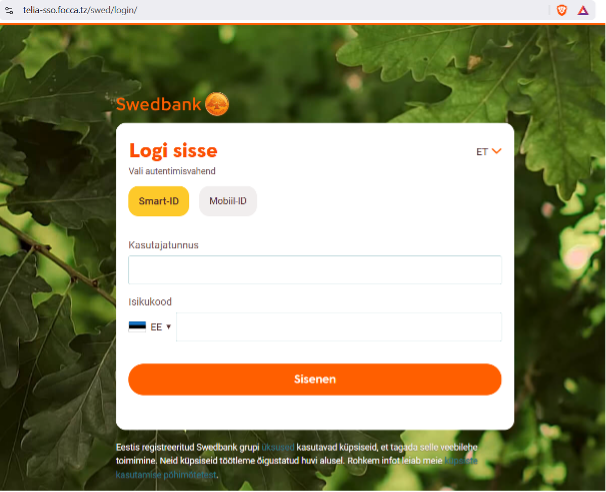This screenshot has height=492, width=606.
Task: Open the üksused link
Action: [278, 447]
